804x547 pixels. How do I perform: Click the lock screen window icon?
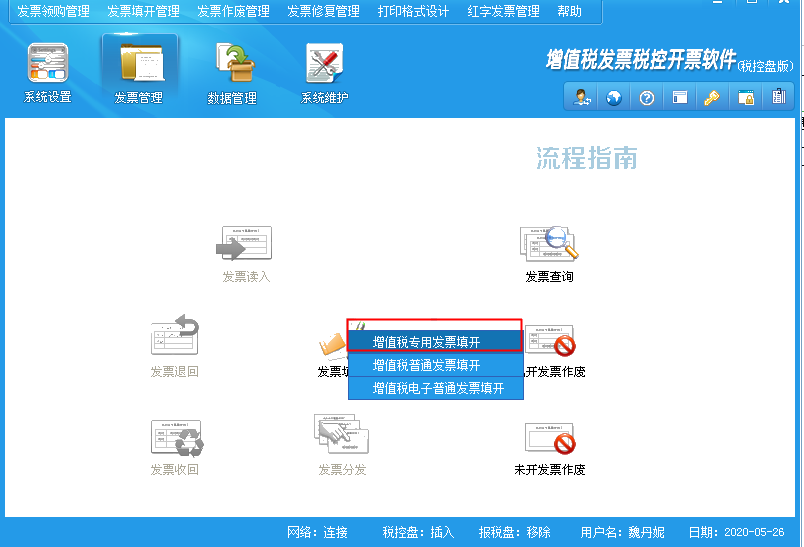(746, 97)
